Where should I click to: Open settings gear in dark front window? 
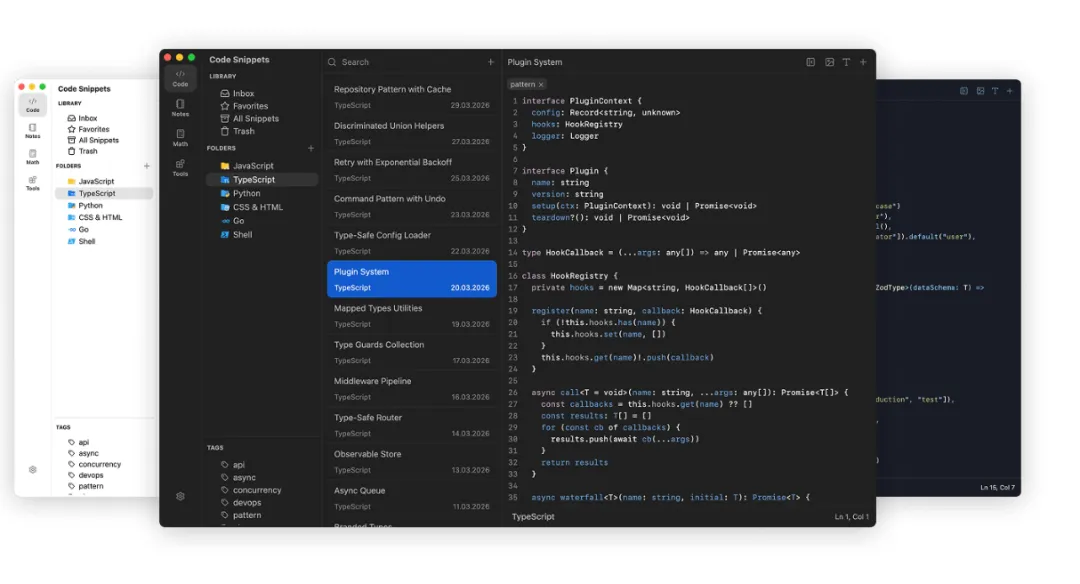pyautogui.click(x=180, y=497)
